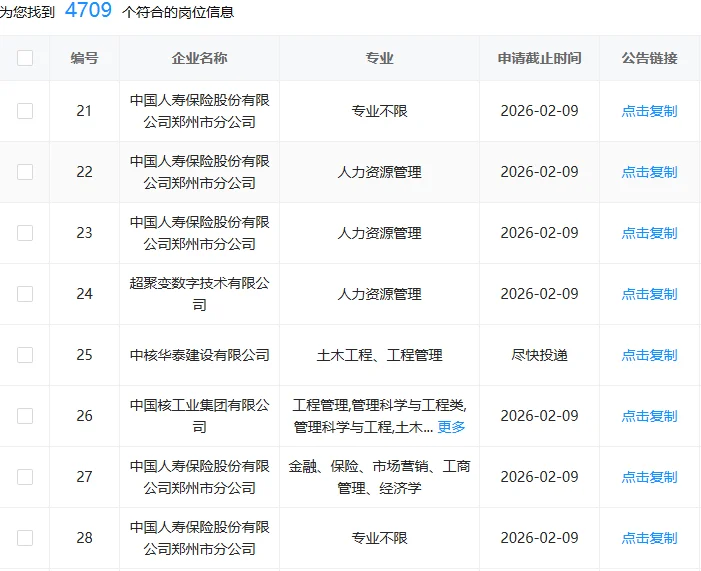Click the deadline date in row 28

[x=539, y=538]
